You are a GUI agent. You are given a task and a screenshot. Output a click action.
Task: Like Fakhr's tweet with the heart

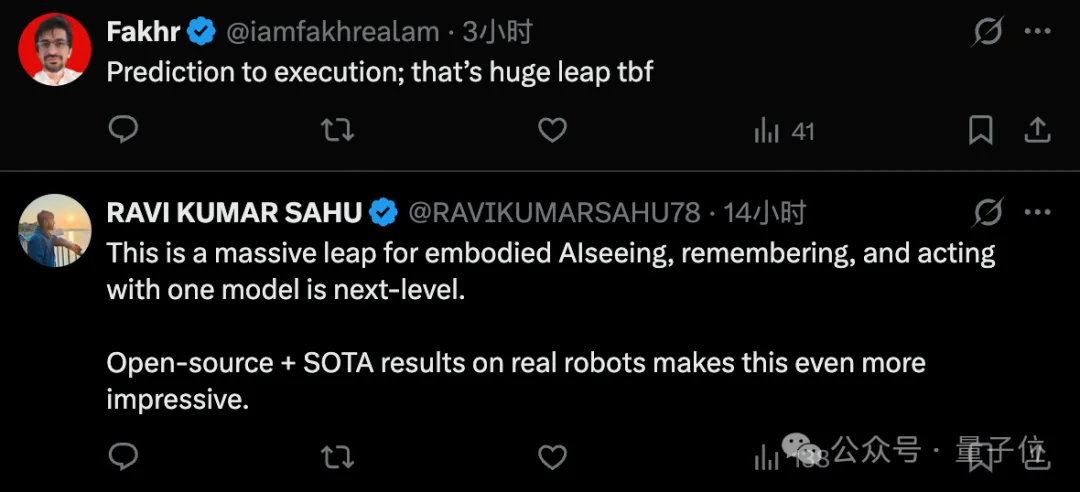pos(552,130)
